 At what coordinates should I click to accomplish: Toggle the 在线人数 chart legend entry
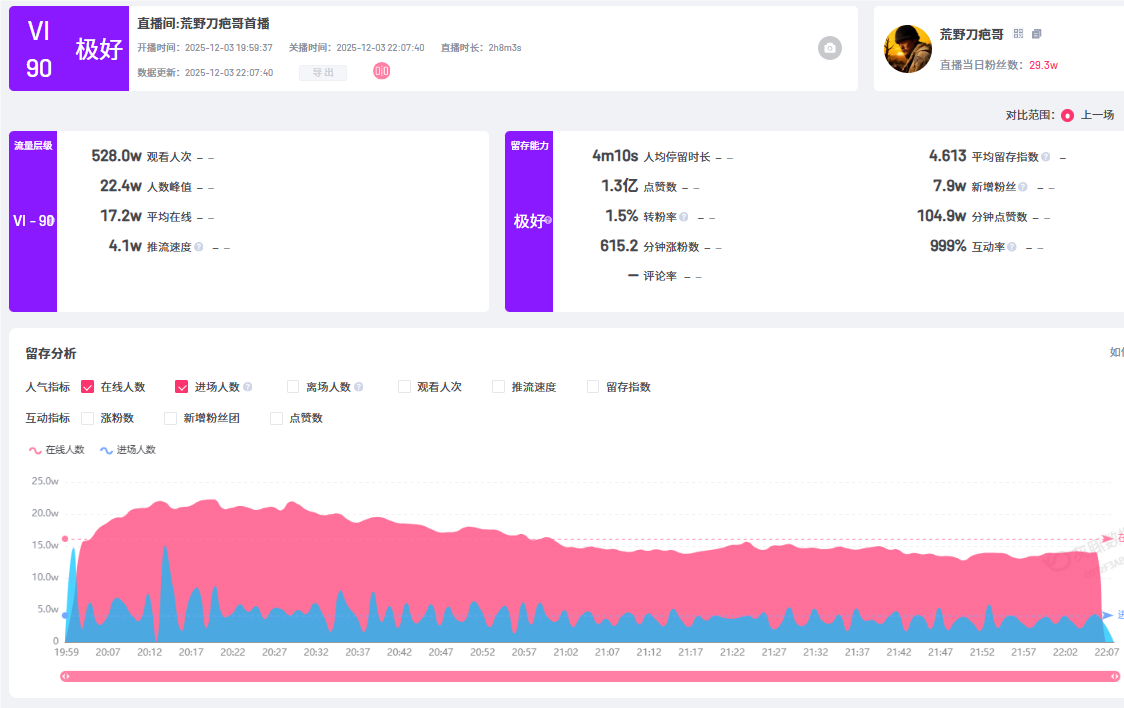click(57, 450)
